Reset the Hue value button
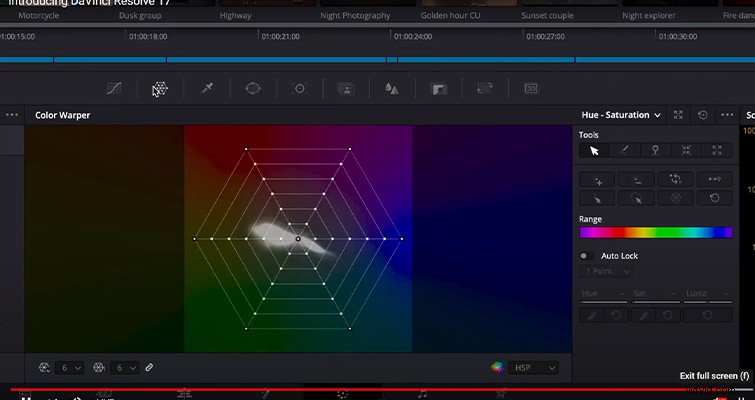The image size is (755, 400). tap(616, 315)
